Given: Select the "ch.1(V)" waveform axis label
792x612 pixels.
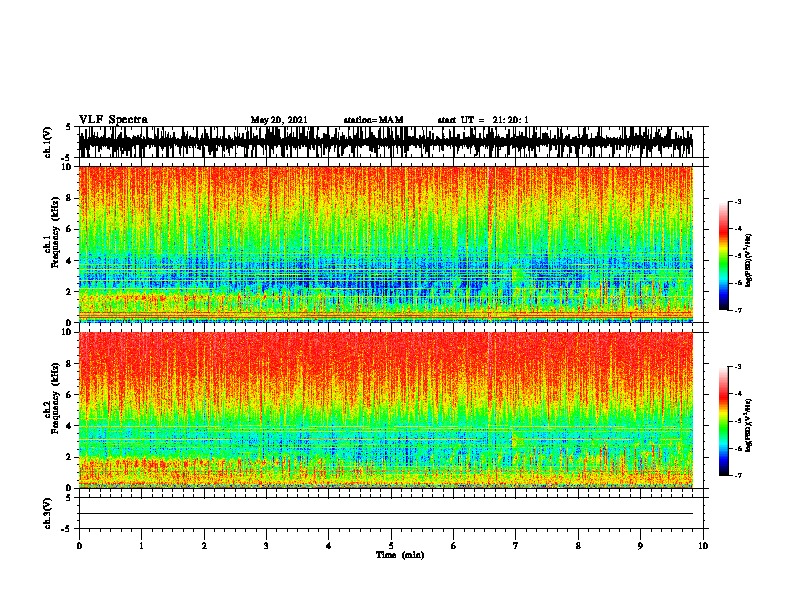Looking at the screenshot, I should pyautogui.click(x=47, y=142).
